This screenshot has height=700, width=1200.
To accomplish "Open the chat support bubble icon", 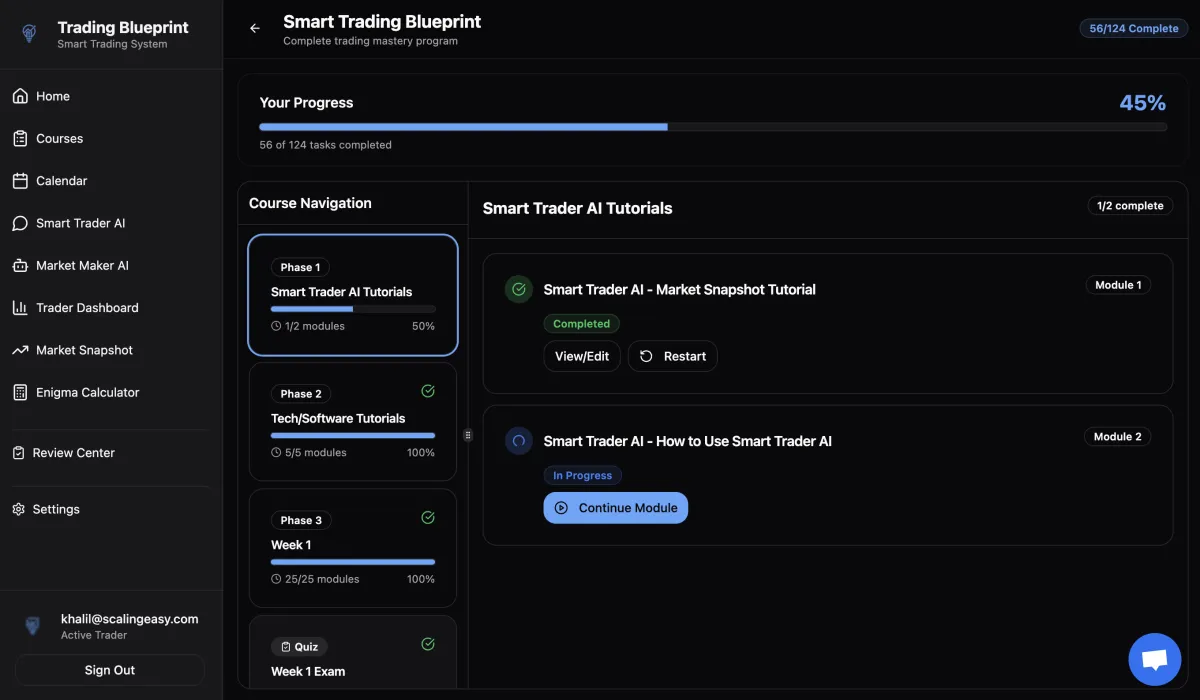I will [x=1154, y=659].
